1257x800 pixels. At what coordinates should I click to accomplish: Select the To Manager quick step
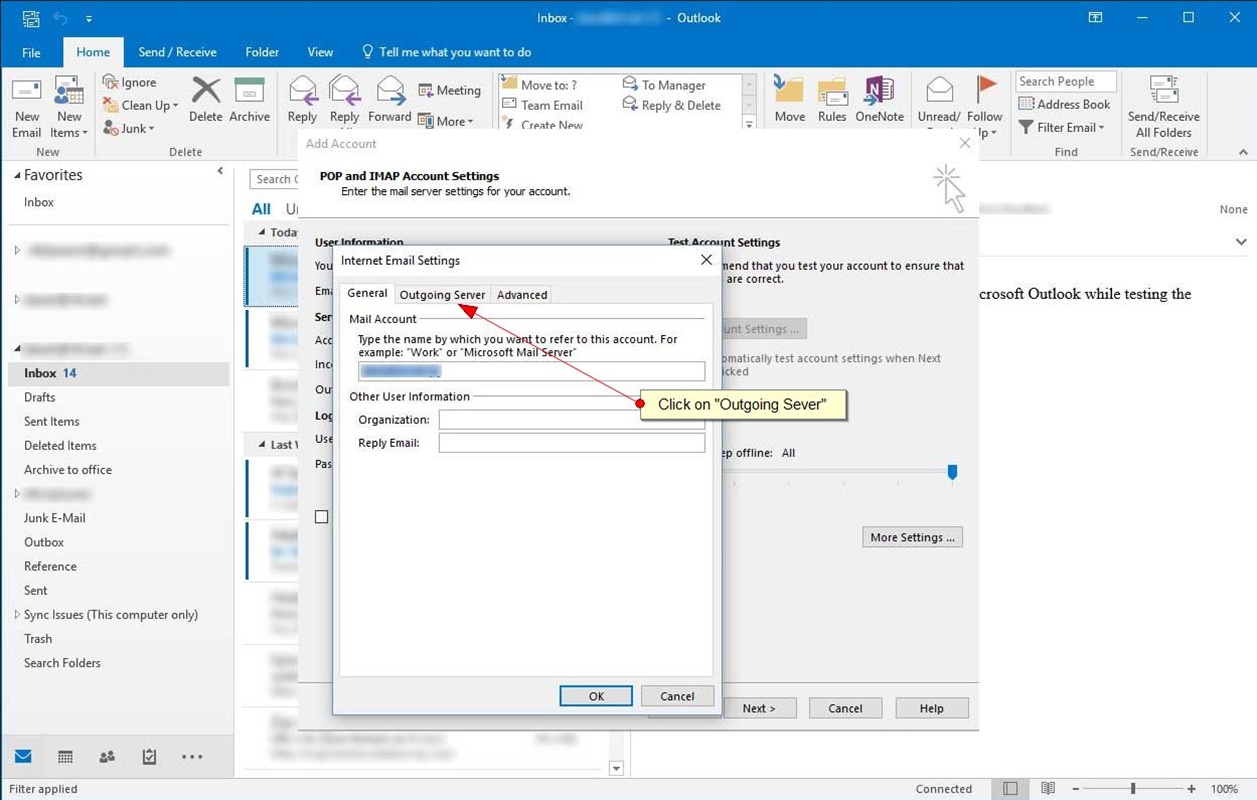664,85
